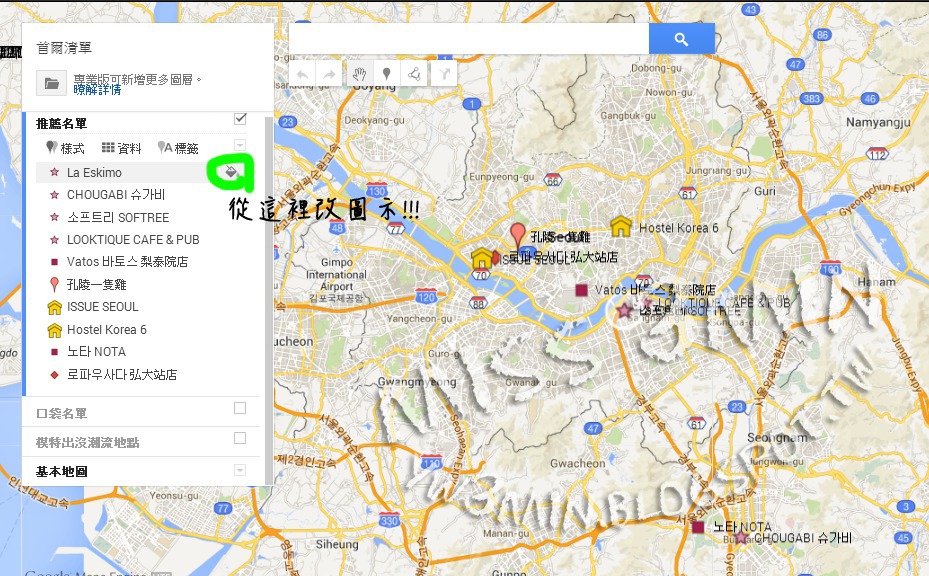This screenshot has width=929, height=576.
Task: Click the Siheung label on the map
Action: point(337,543)
